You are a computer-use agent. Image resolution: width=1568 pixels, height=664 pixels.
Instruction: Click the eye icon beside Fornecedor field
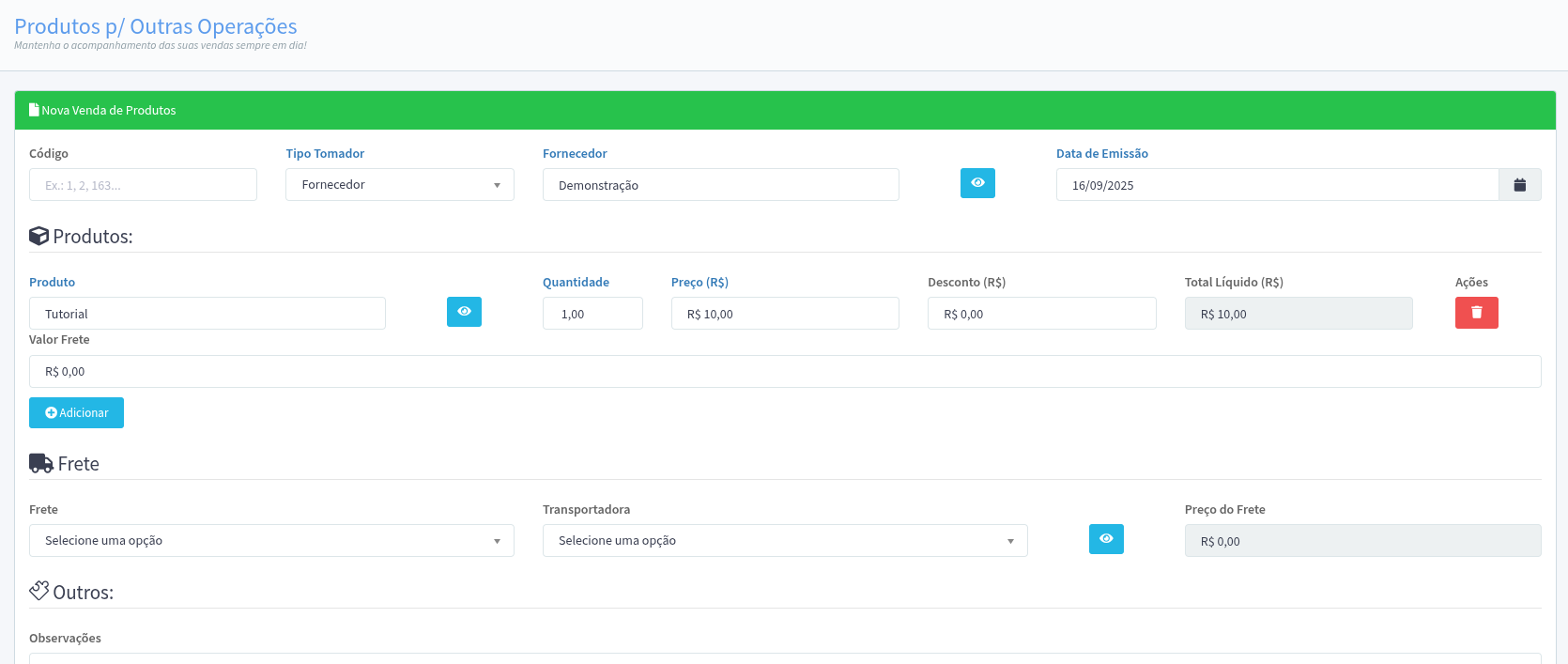pos(977,183)
